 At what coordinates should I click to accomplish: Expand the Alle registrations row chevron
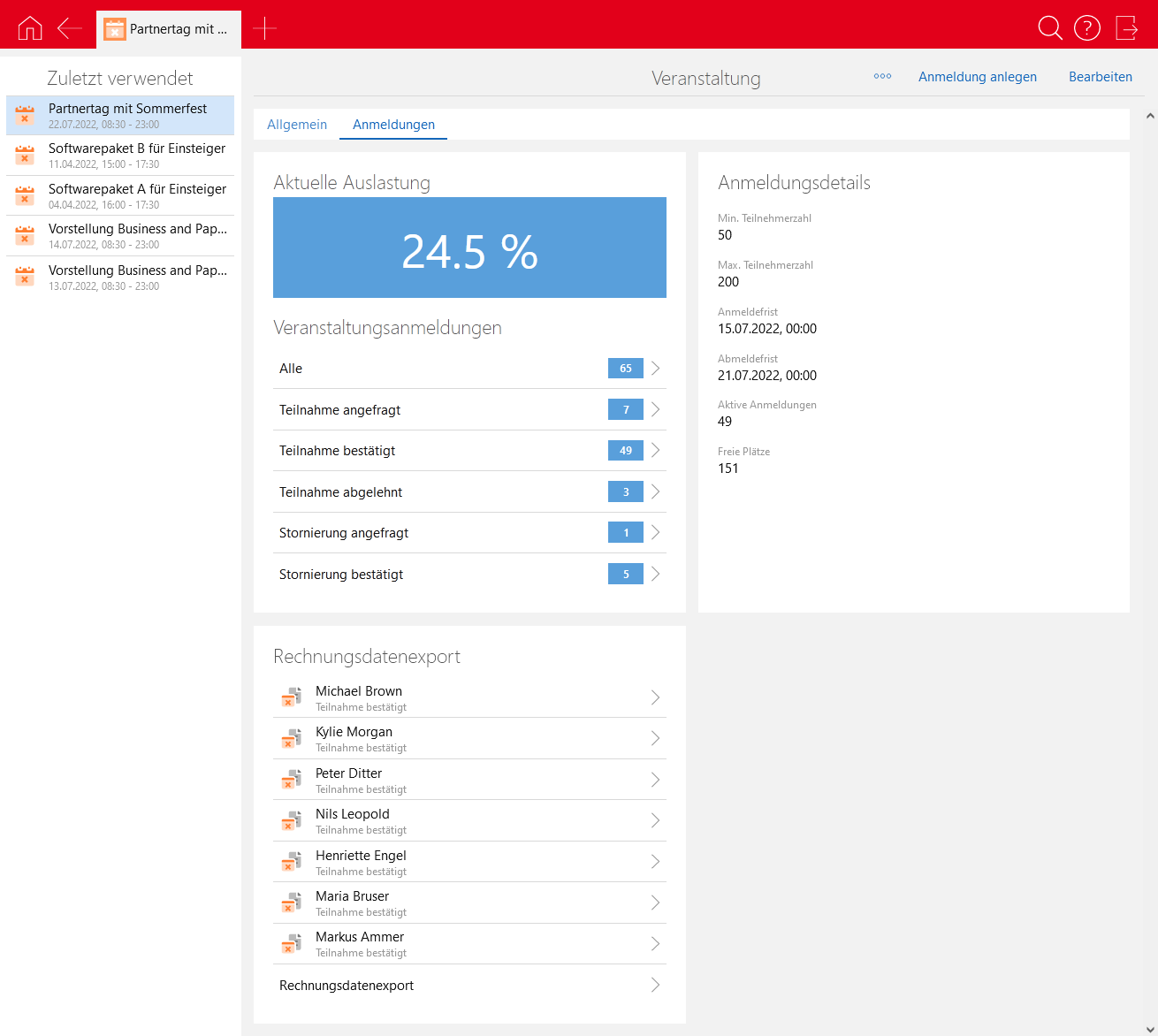(655, 369)
